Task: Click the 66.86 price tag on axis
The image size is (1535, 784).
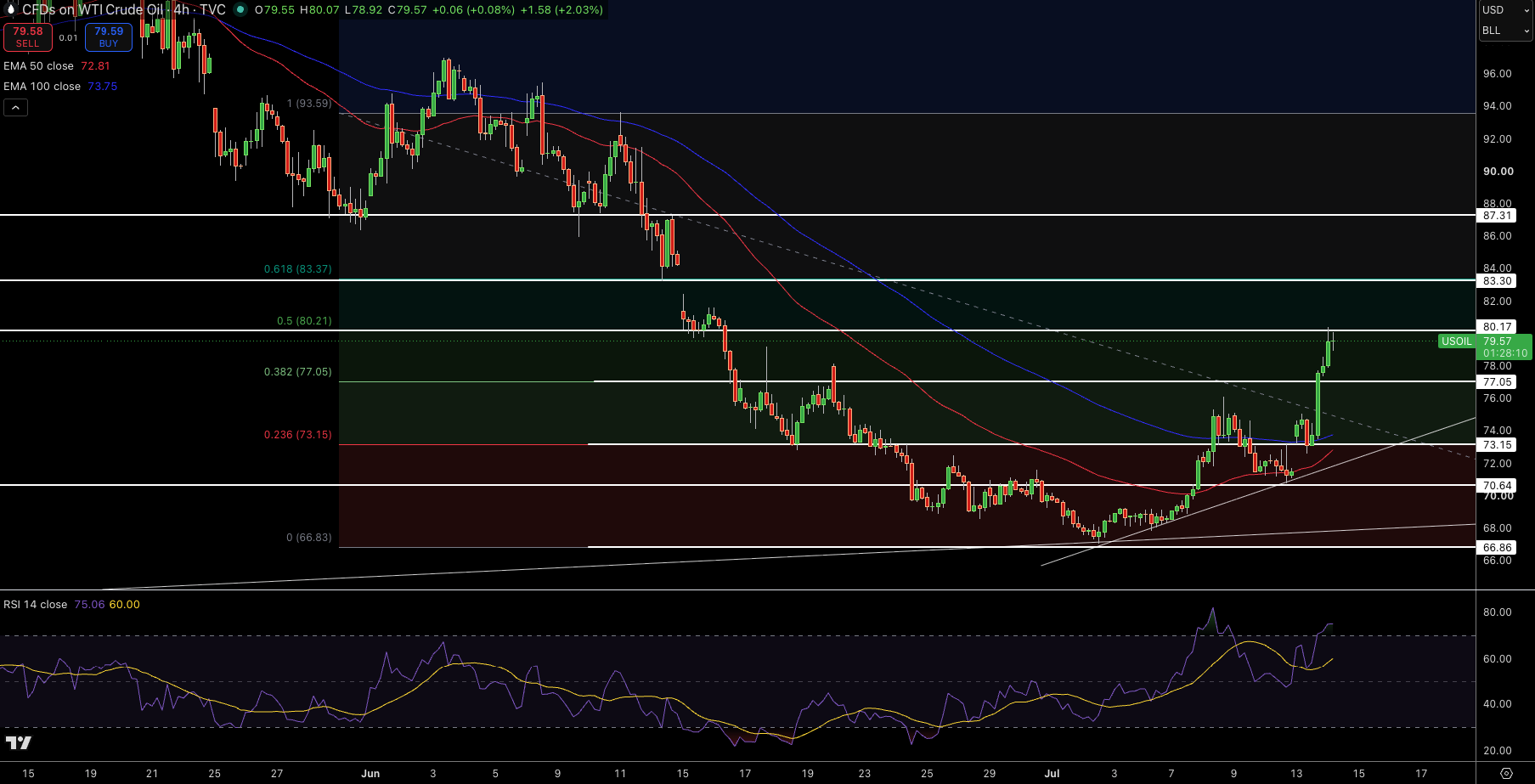Action: click(x=1497, y=548)
